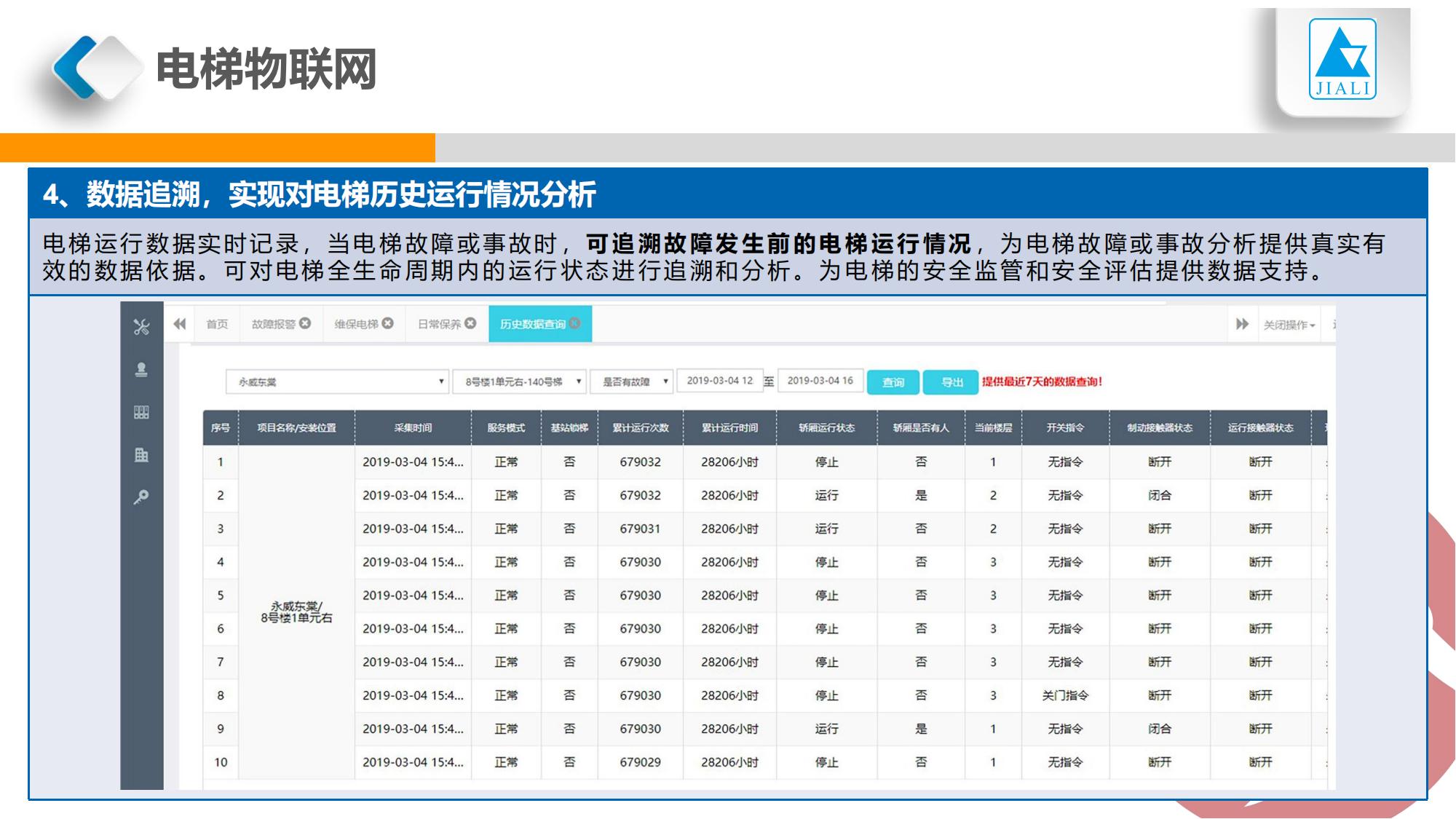Click the 采集时间 column header

coord(413,428)
